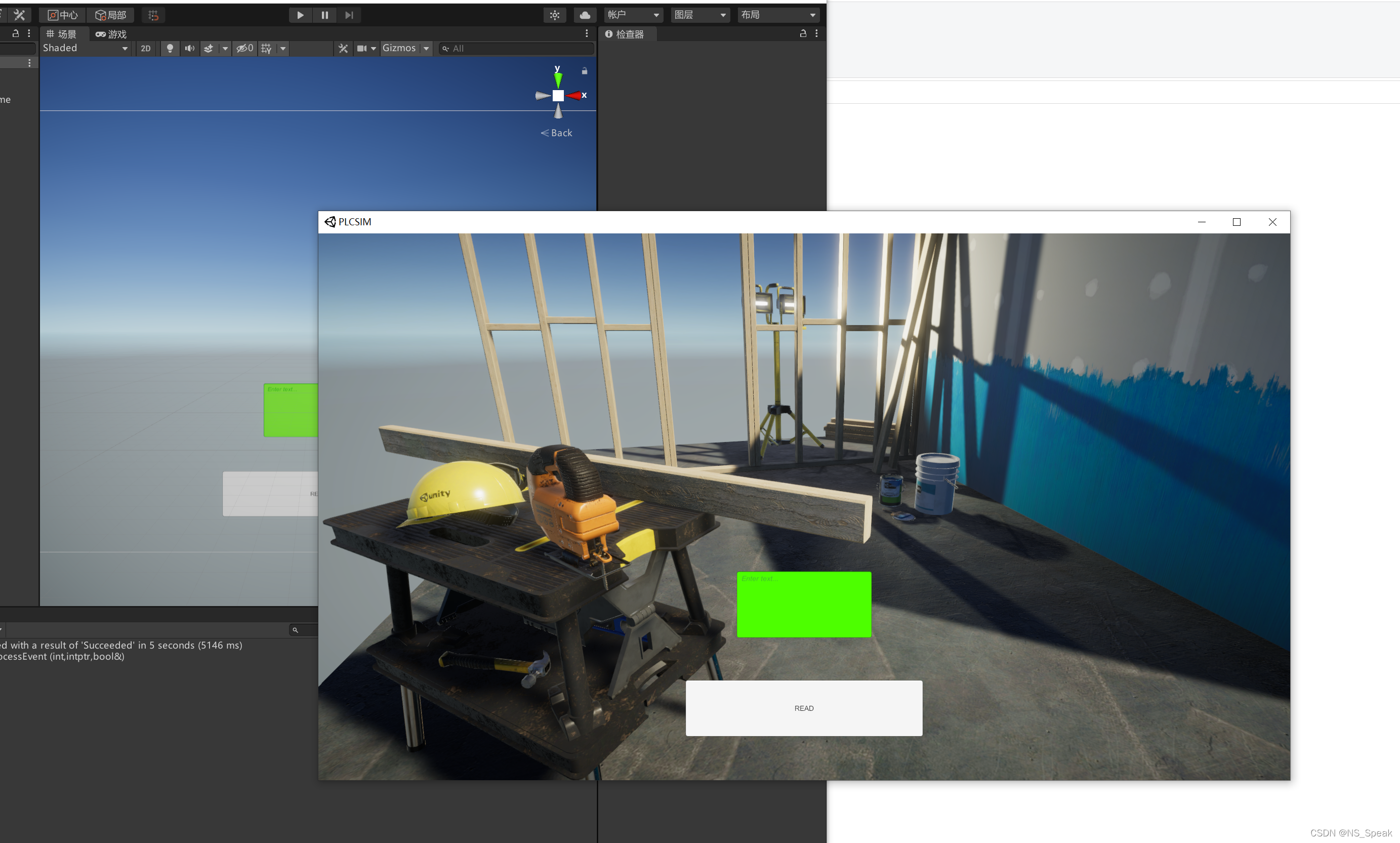
Task: Toggle hidden objects visibility counter
Action: [245, 48]
